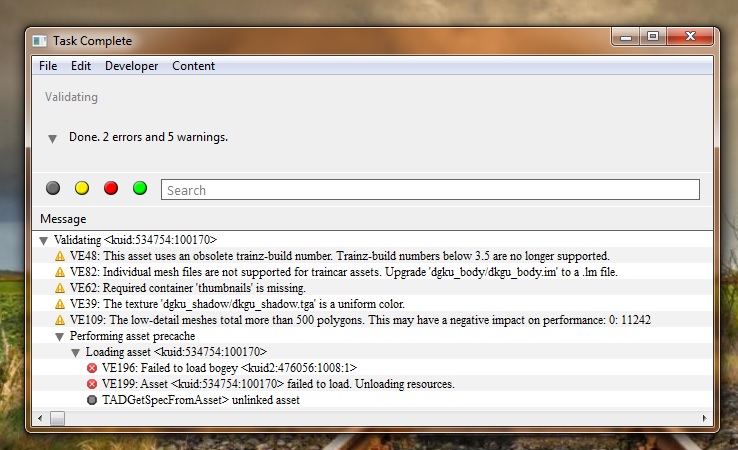Select the VE196 failed to load bogey message

pos(229,368)
